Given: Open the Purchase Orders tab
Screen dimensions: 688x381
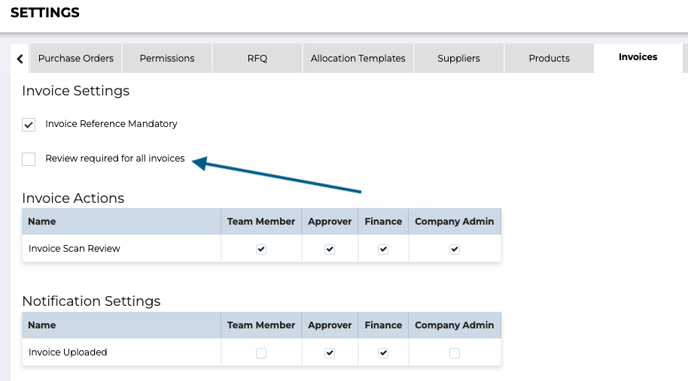Looking at the screenshot, I should pos(75,58).
